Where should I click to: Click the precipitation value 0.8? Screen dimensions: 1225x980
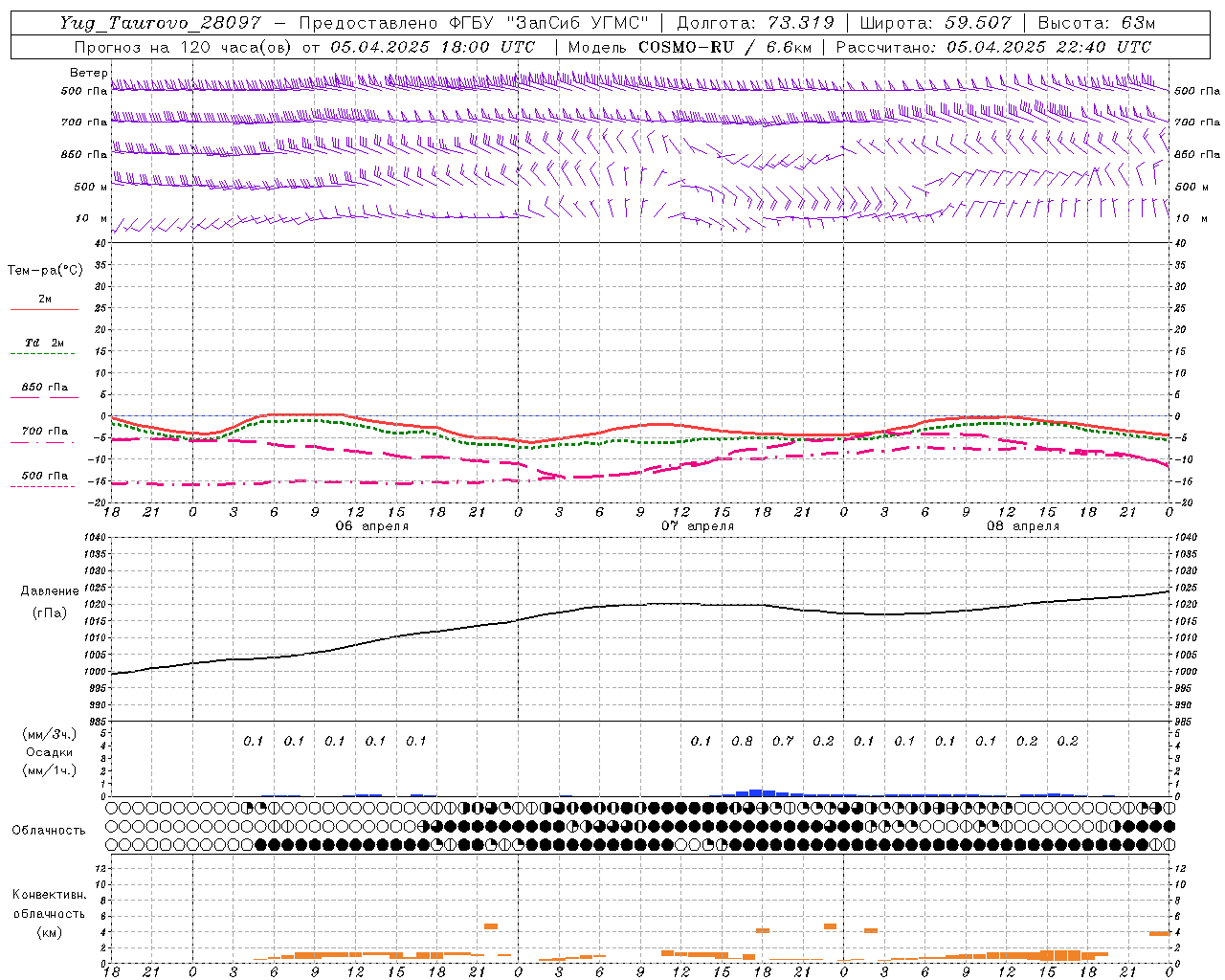742,741
